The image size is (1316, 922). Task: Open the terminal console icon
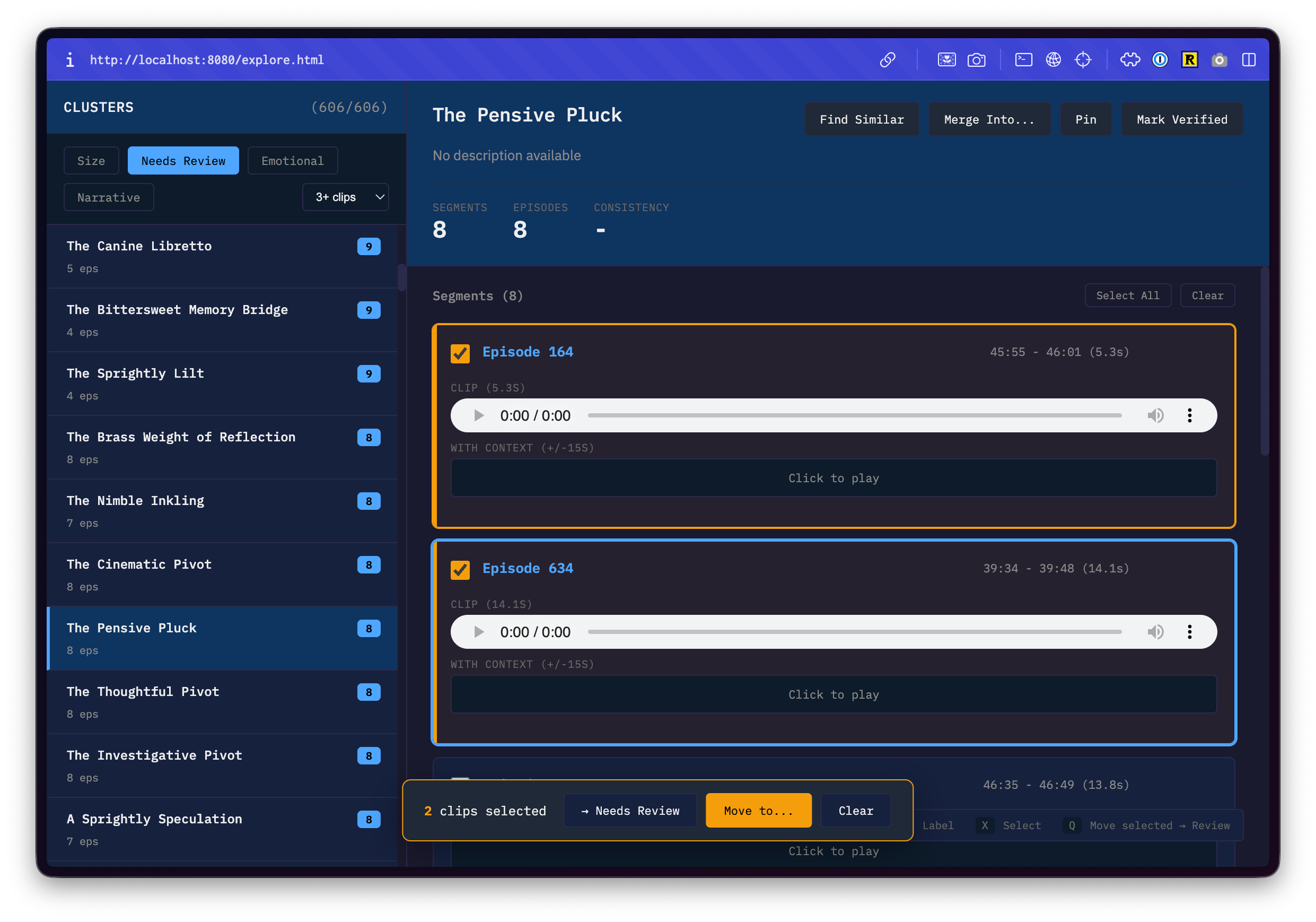[x=1023, y=59]
